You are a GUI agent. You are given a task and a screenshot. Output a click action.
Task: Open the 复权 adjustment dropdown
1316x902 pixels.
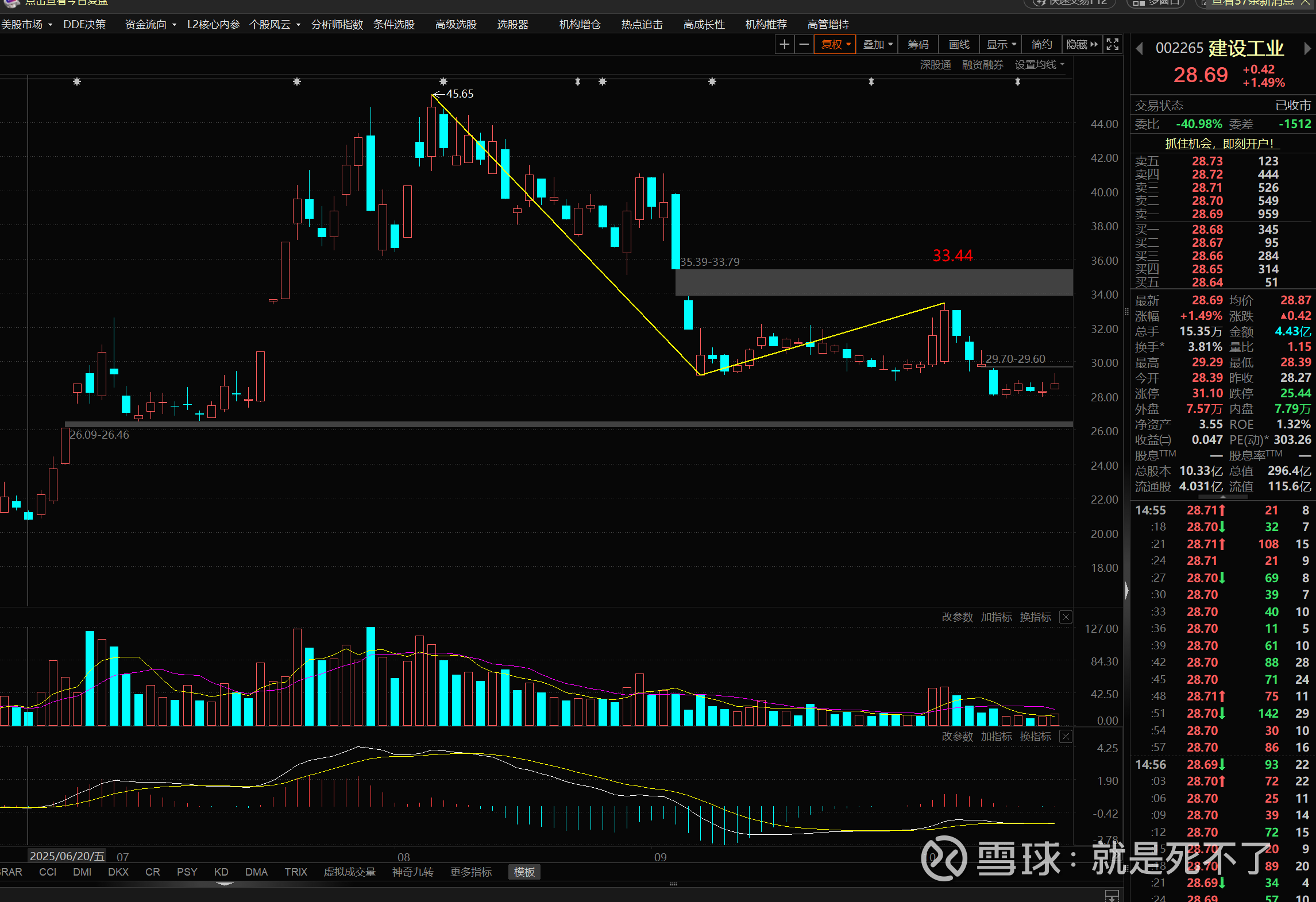click(x=835, y=44)
